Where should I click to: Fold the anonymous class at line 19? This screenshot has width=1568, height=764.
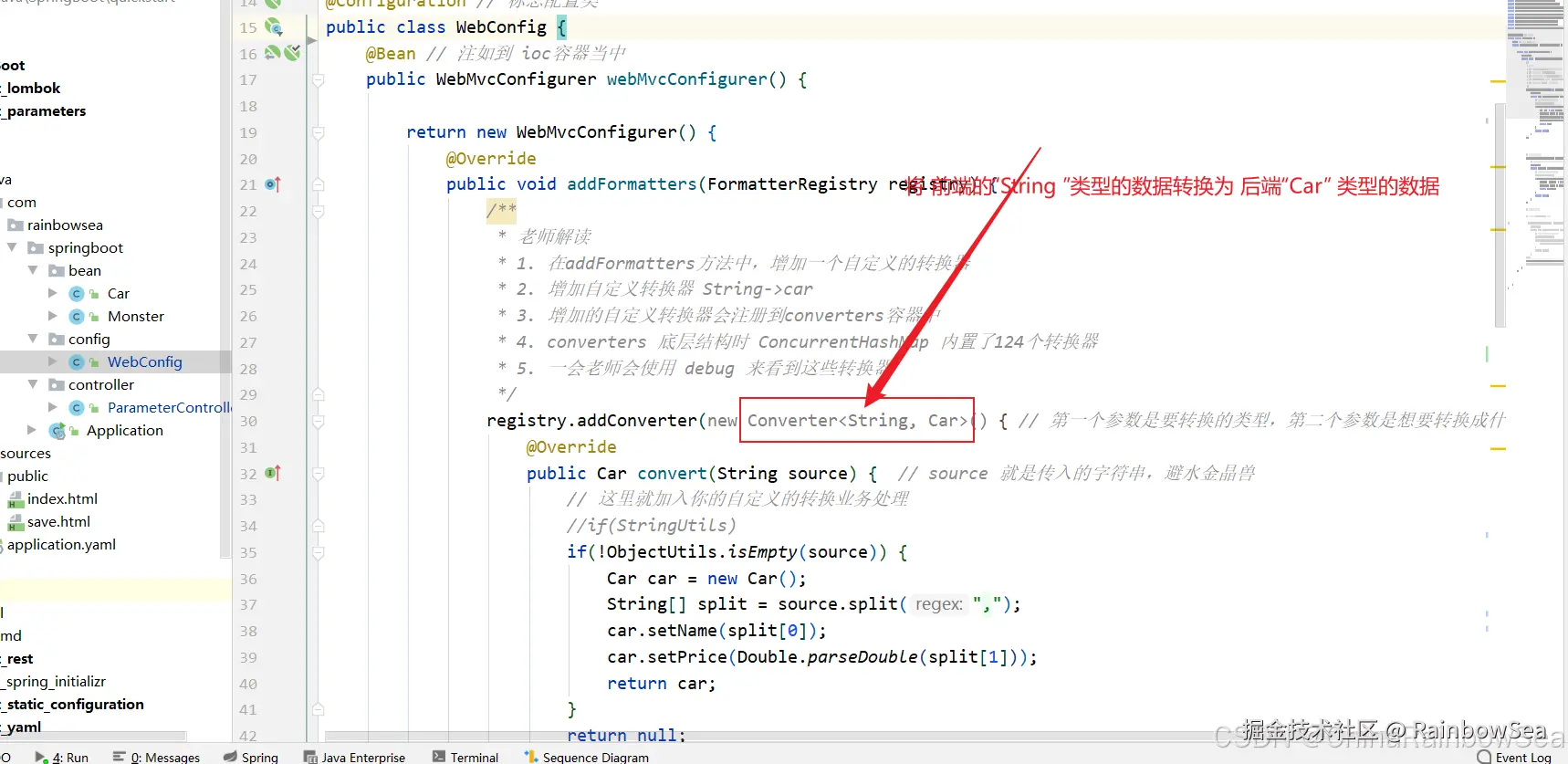tap(319, 133)
